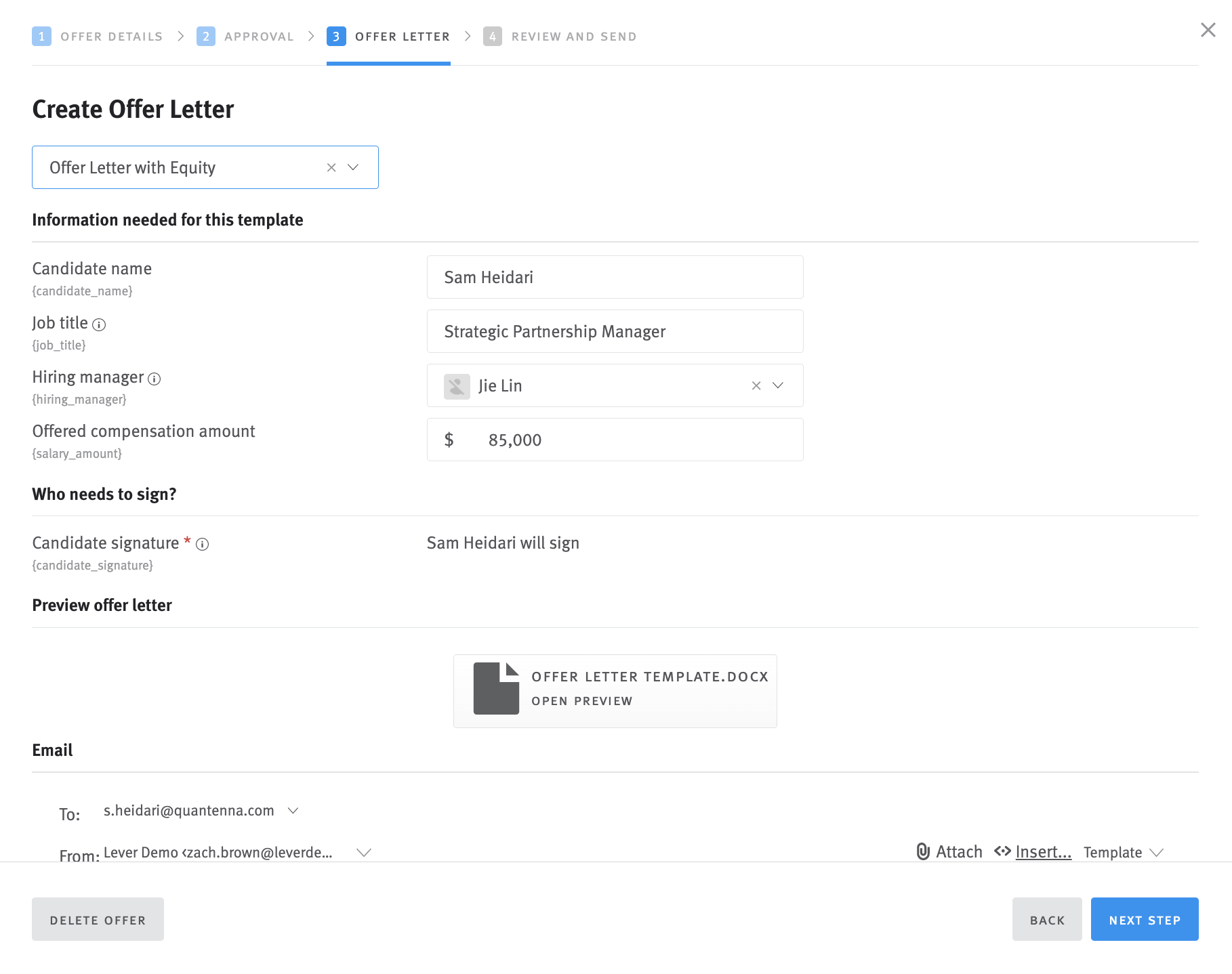Go to the Review and Send step
This screenshot has height=974, width=1232.
(574, 36)
